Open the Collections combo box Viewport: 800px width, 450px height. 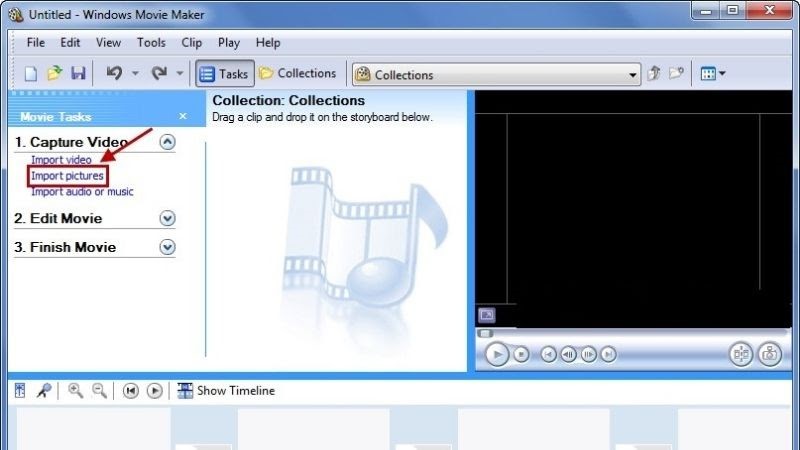point(496,75)
